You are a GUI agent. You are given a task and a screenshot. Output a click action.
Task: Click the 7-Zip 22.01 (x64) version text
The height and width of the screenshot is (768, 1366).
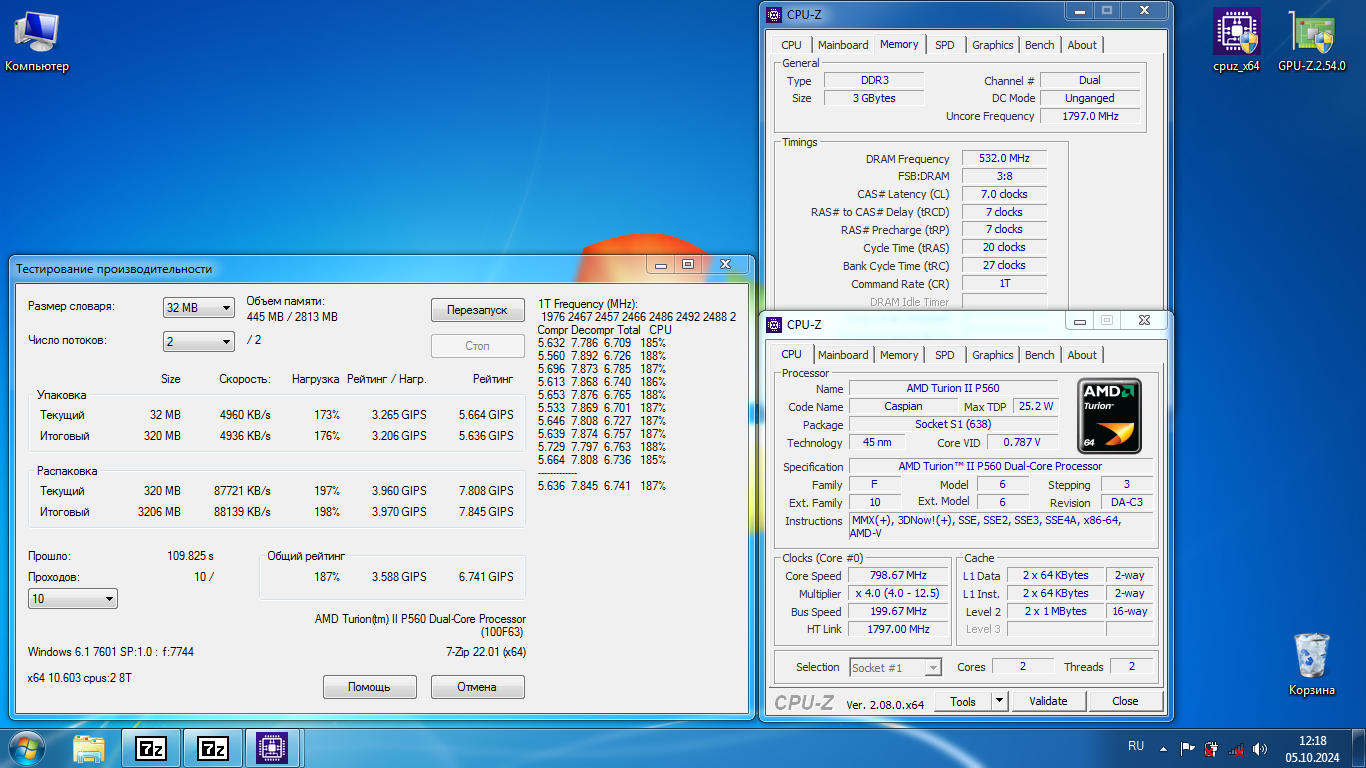click(486, 652)
